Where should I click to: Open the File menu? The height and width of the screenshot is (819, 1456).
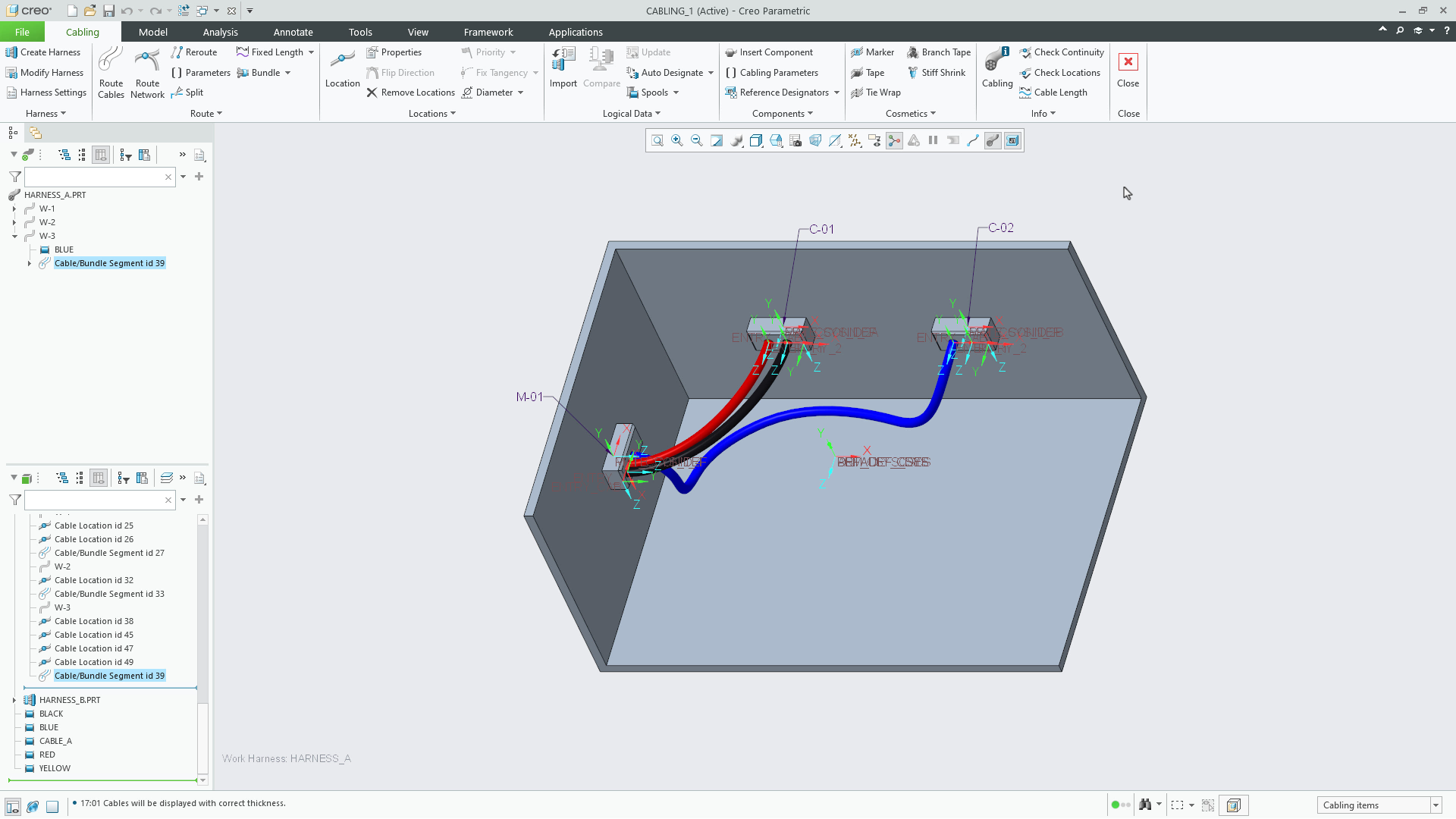pyautogui.click(x=22, y=32)
